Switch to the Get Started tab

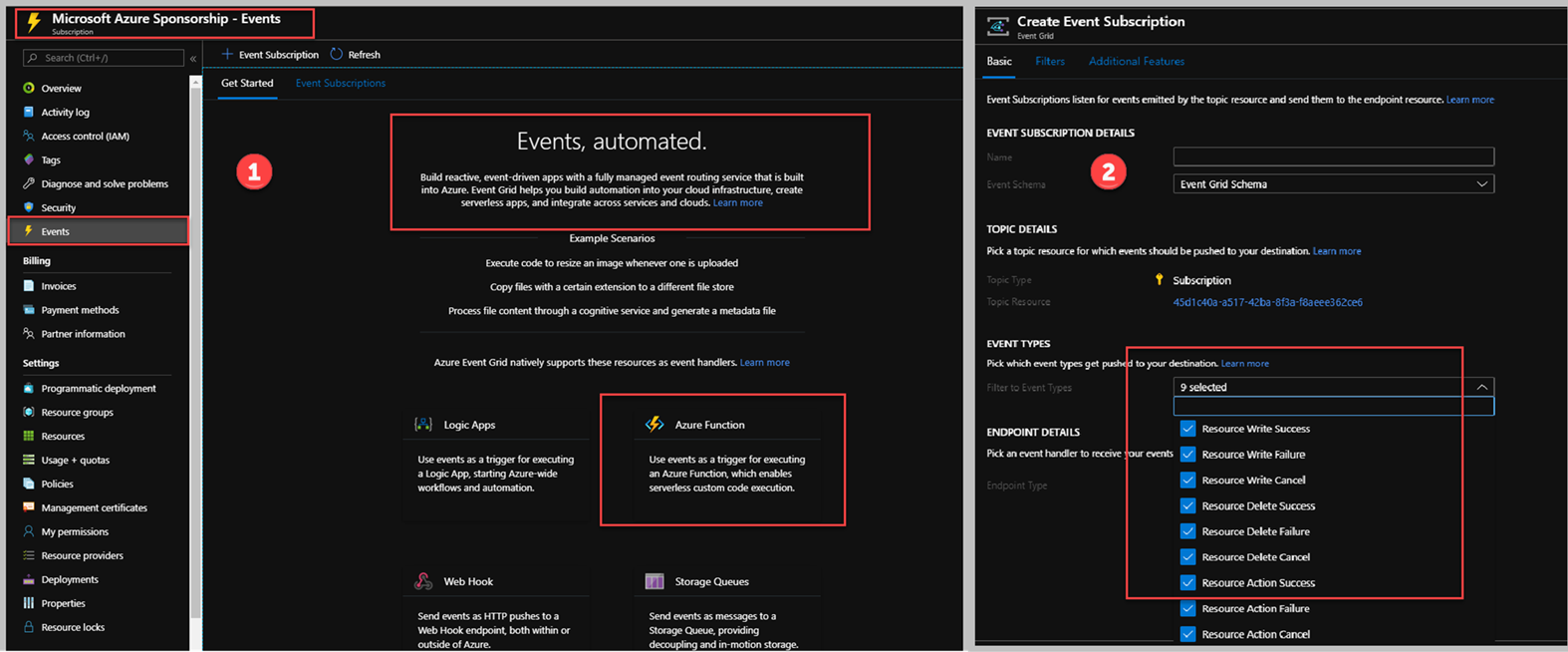(247, 84)
